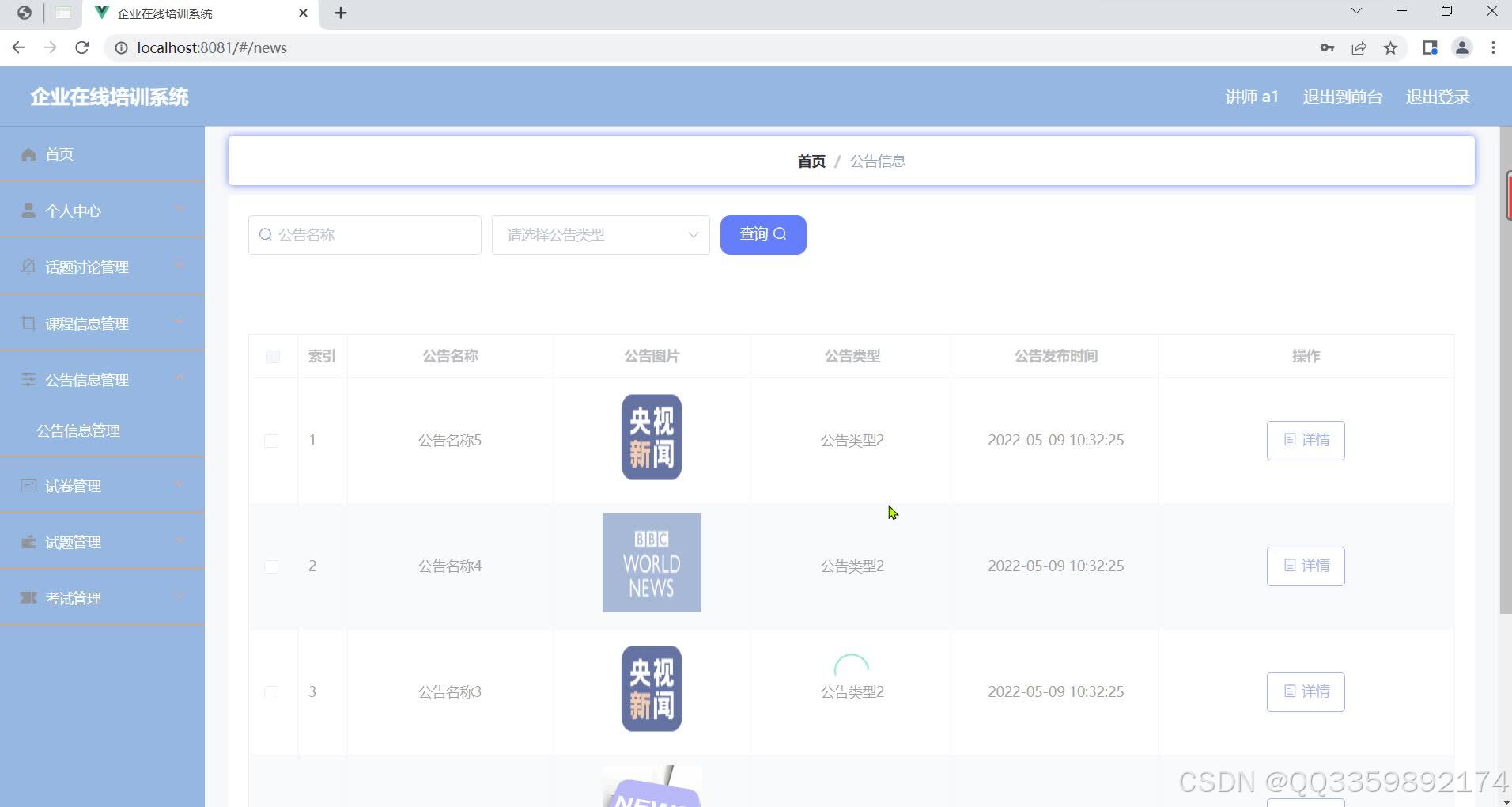Screen dimensions: 1512x807
Task: Check the row for 公告名称3
Action: coord(271,692)
